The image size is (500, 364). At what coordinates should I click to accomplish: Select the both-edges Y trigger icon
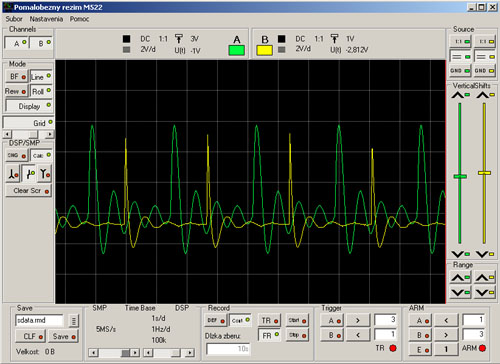tap(45, 174)
